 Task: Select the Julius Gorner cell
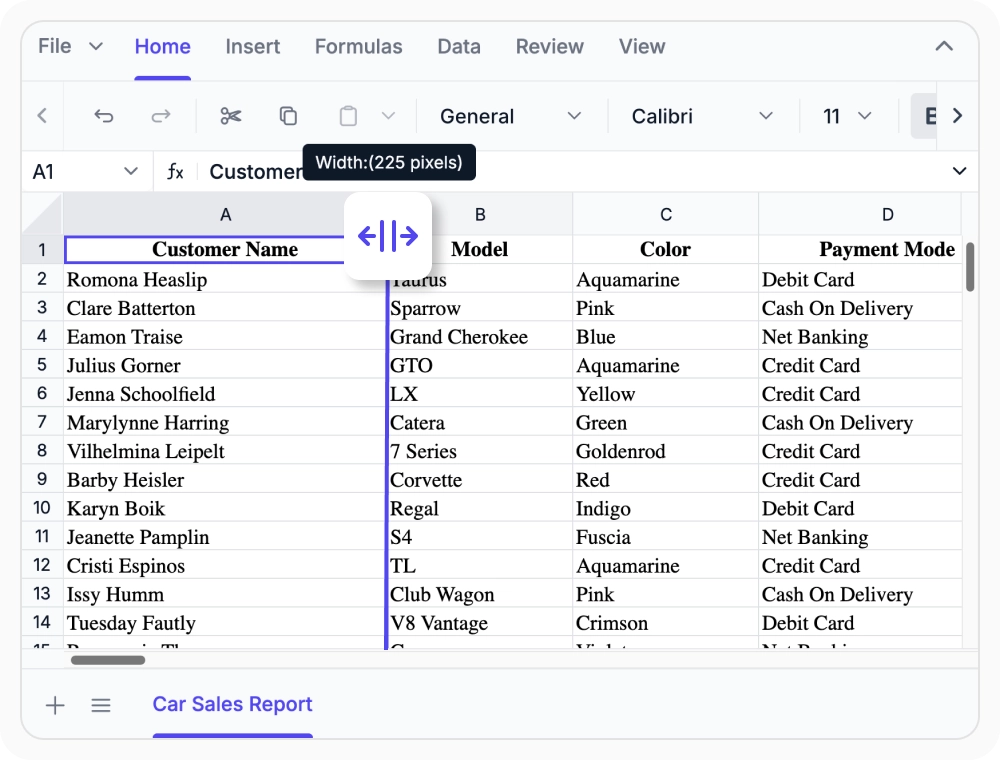coord(225,365)
